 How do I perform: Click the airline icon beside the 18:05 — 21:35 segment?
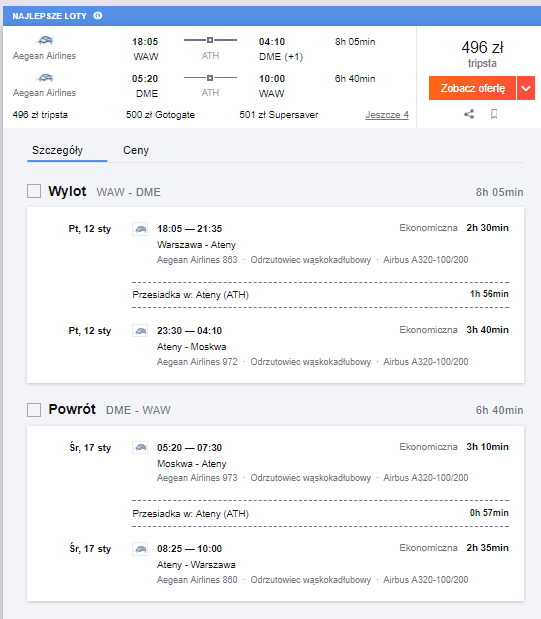pos(140,229)
